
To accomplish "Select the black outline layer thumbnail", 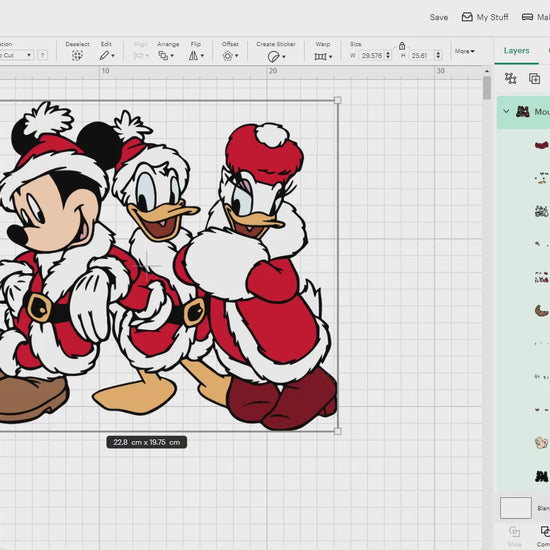I will click(542, 476).
